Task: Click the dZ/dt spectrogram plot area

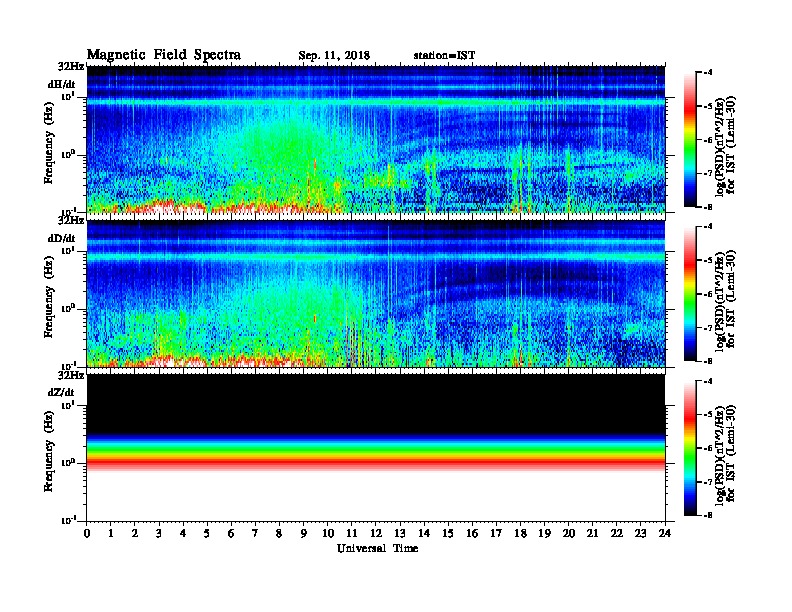Action: (x=376, y=447)
